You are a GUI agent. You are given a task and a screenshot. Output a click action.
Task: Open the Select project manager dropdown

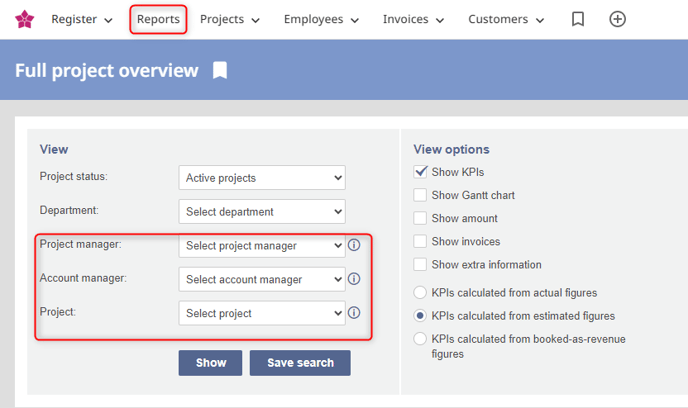tap(262, 245)
